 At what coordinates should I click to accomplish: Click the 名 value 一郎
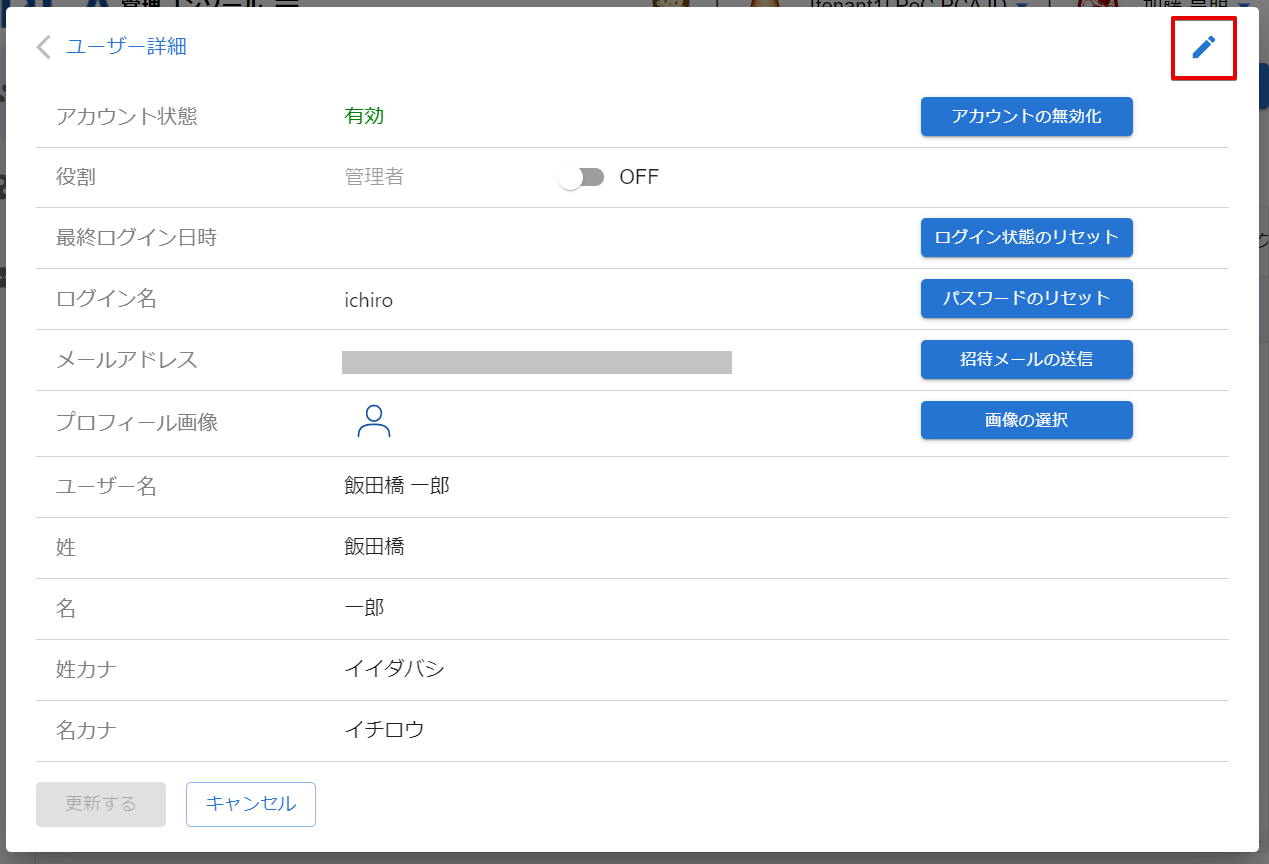[x=364, y=608]
